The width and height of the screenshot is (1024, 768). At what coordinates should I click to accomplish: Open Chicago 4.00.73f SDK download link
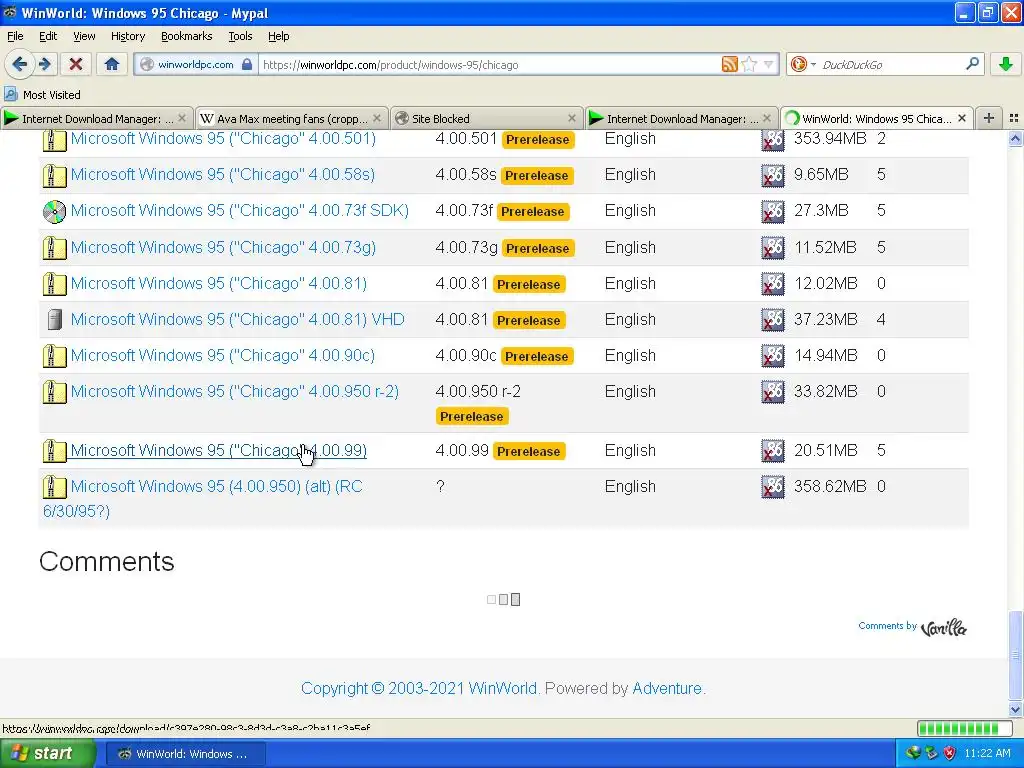tap(240, 210)
